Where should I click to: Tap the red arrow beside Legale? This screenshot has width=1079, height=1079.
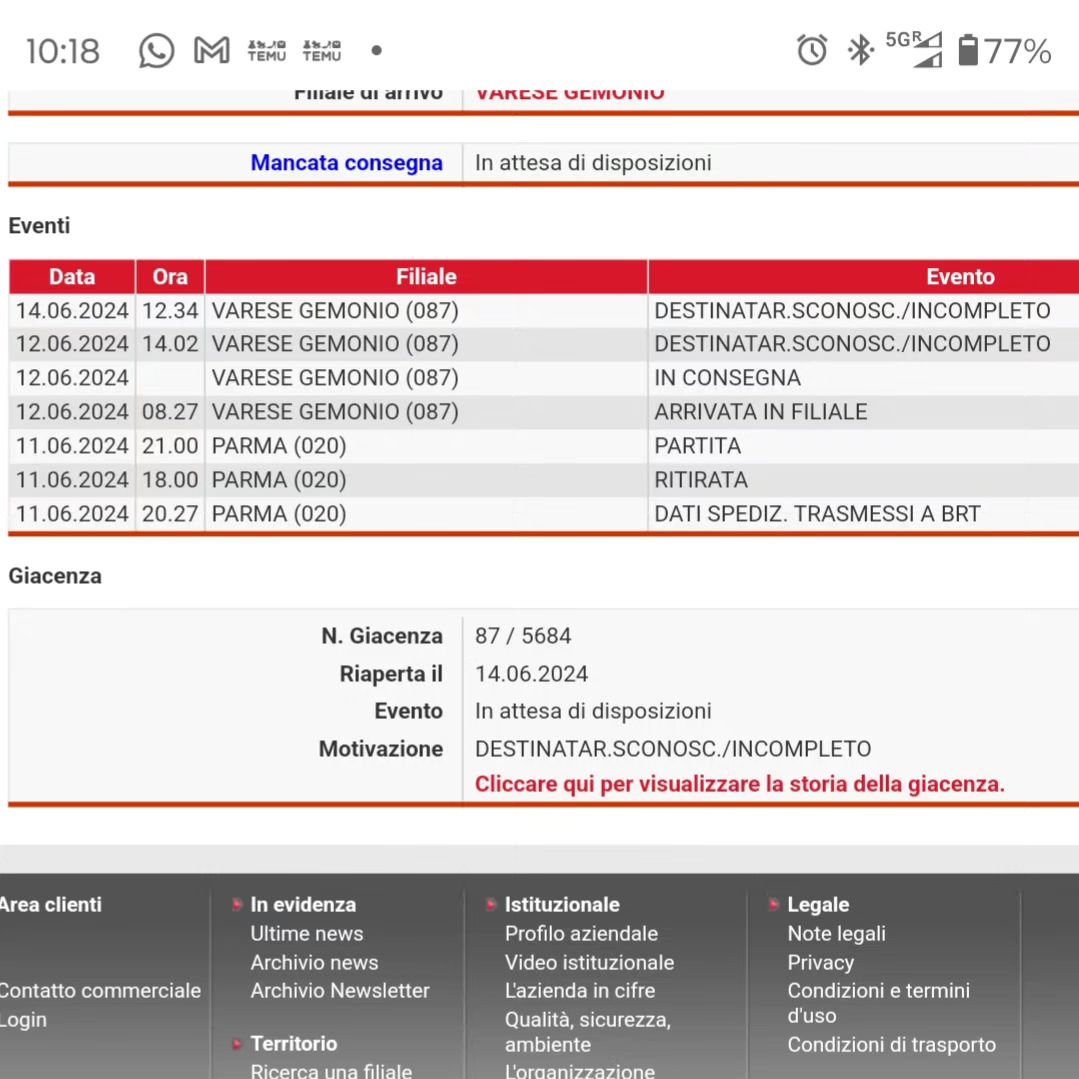tap(773, 904)
